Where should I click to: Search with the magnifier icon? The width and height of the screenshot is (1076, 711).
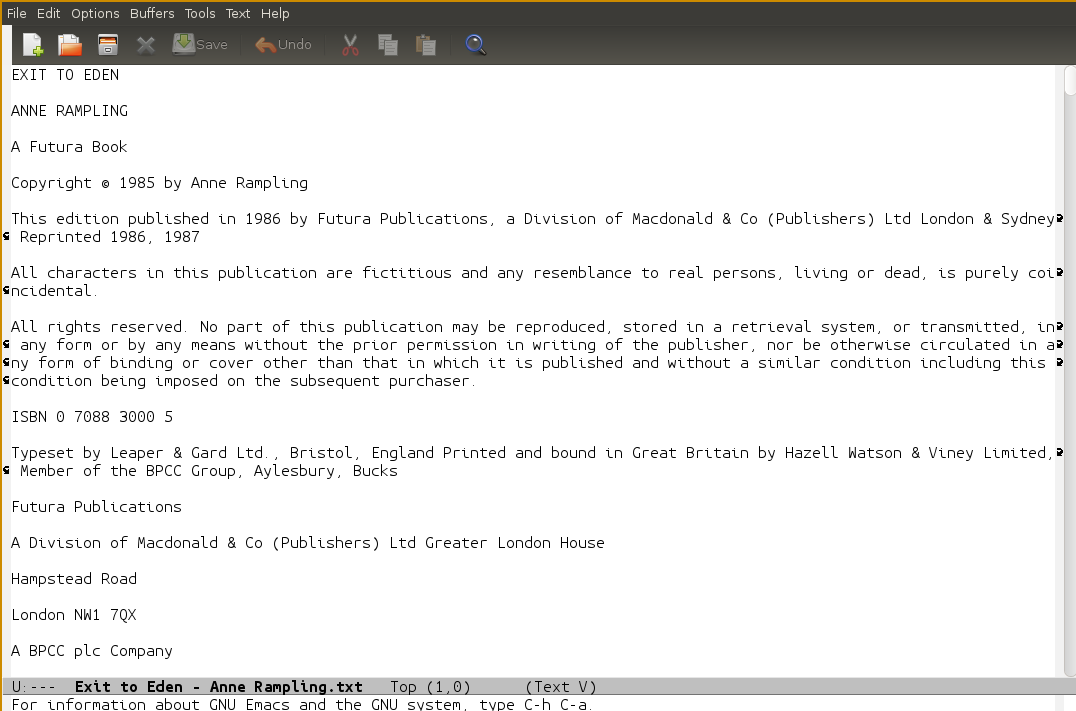tap(476, 45)
